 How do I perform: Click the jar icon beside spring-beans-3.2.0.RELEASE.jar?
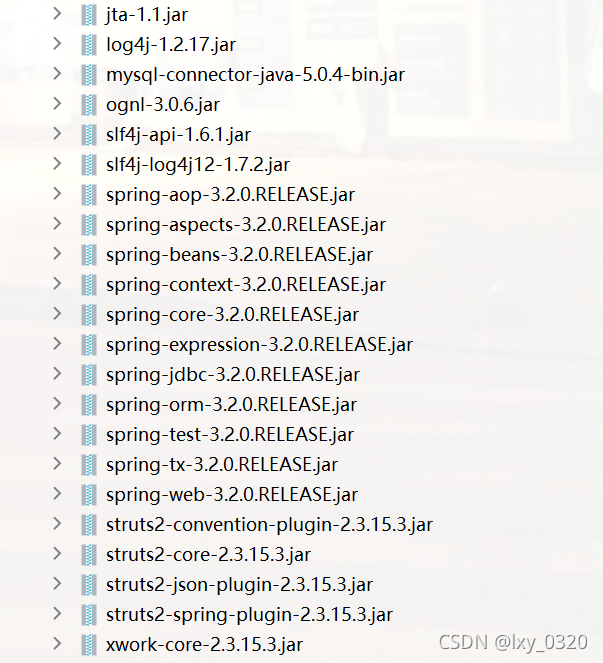[x=89, y=255]
